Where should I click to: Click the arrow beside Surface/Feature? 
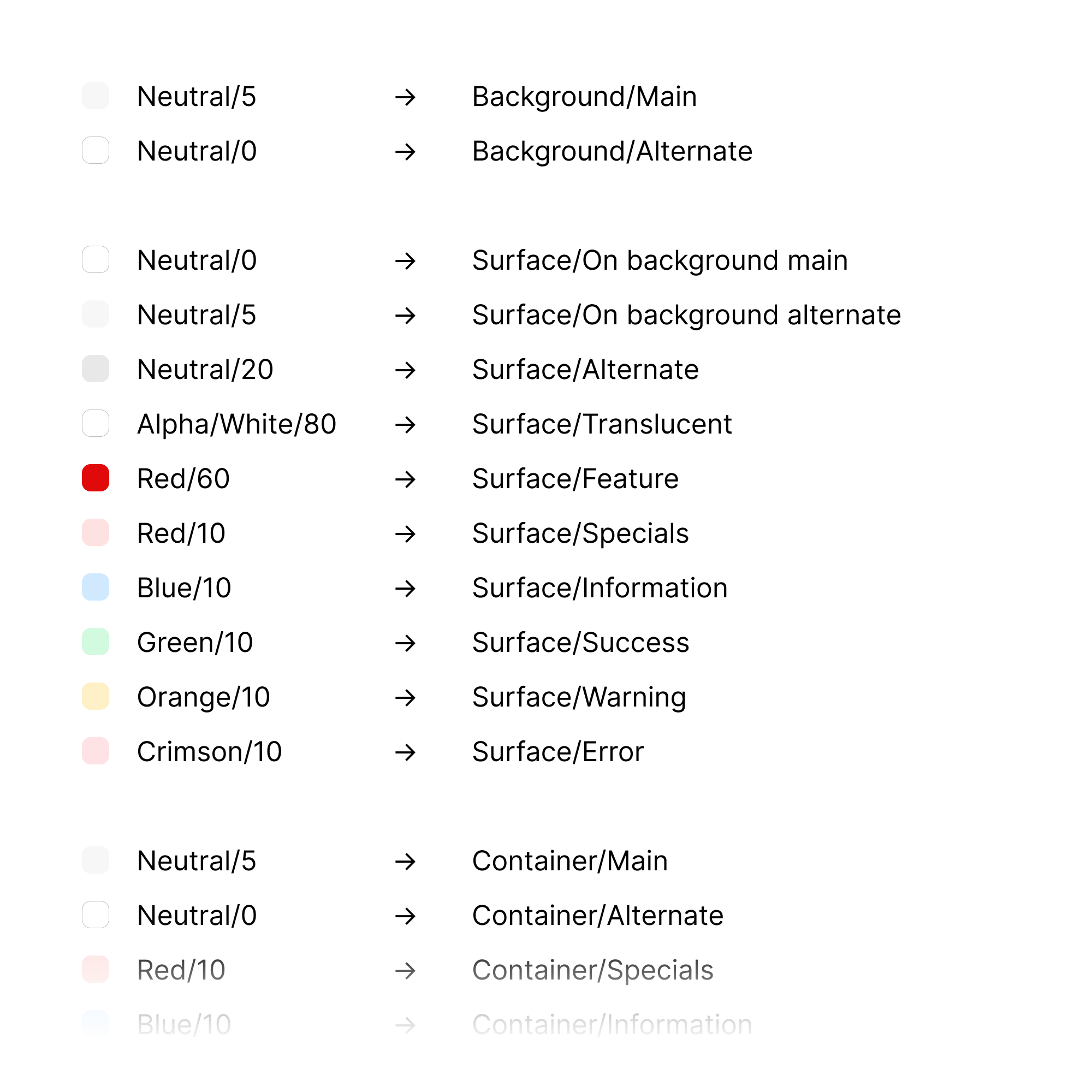405,480
